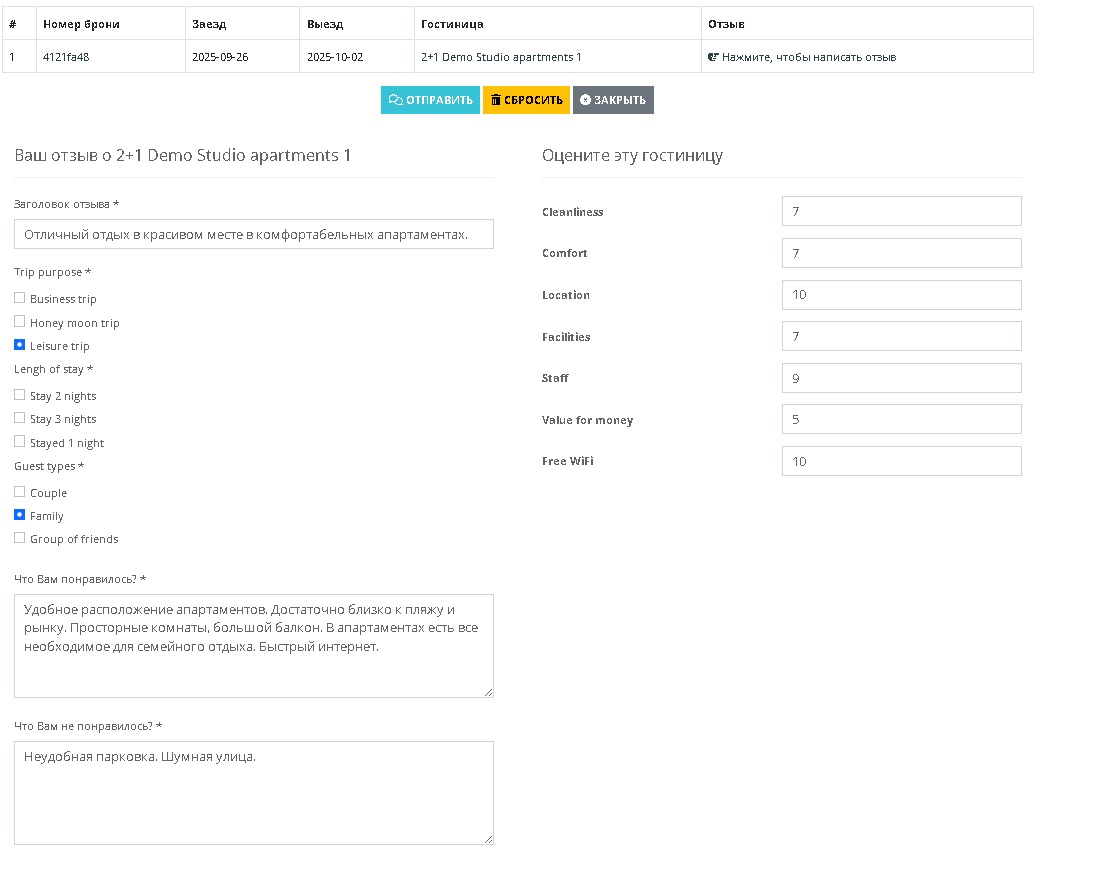Select Couple guest type
1112x875 pixels.
coord(20,492)
